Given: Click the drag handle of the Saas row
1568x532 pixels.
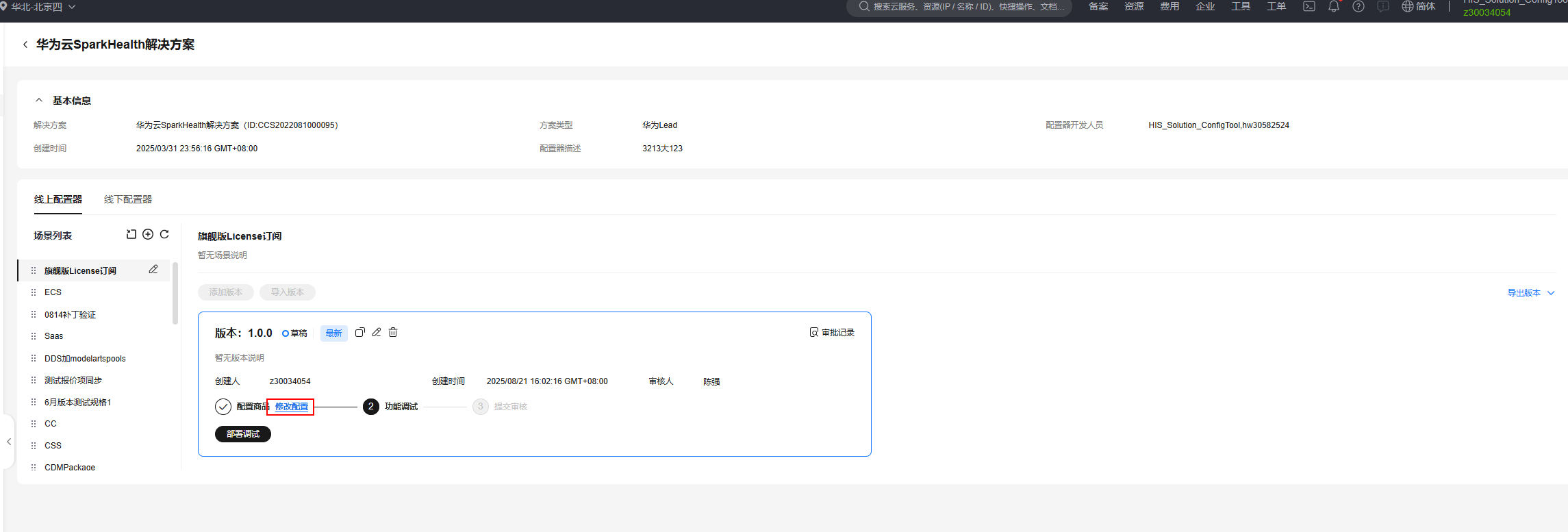Looking at the screenshot, I should click(x=34, y=336).
